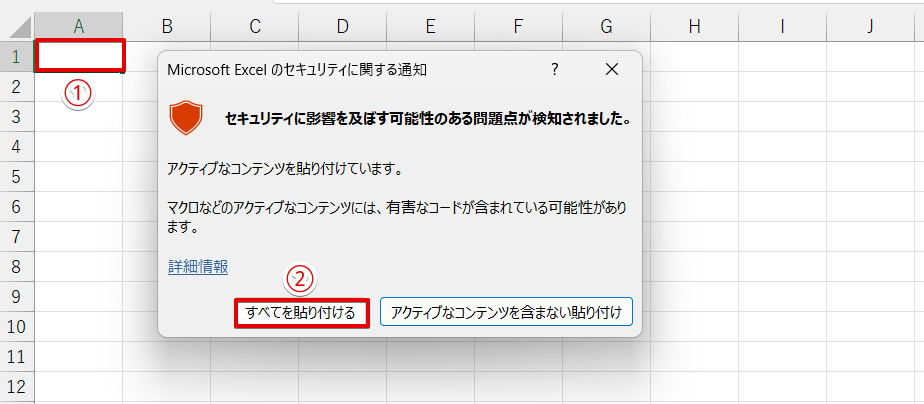Select row 12 header

(x=17, y=387)
